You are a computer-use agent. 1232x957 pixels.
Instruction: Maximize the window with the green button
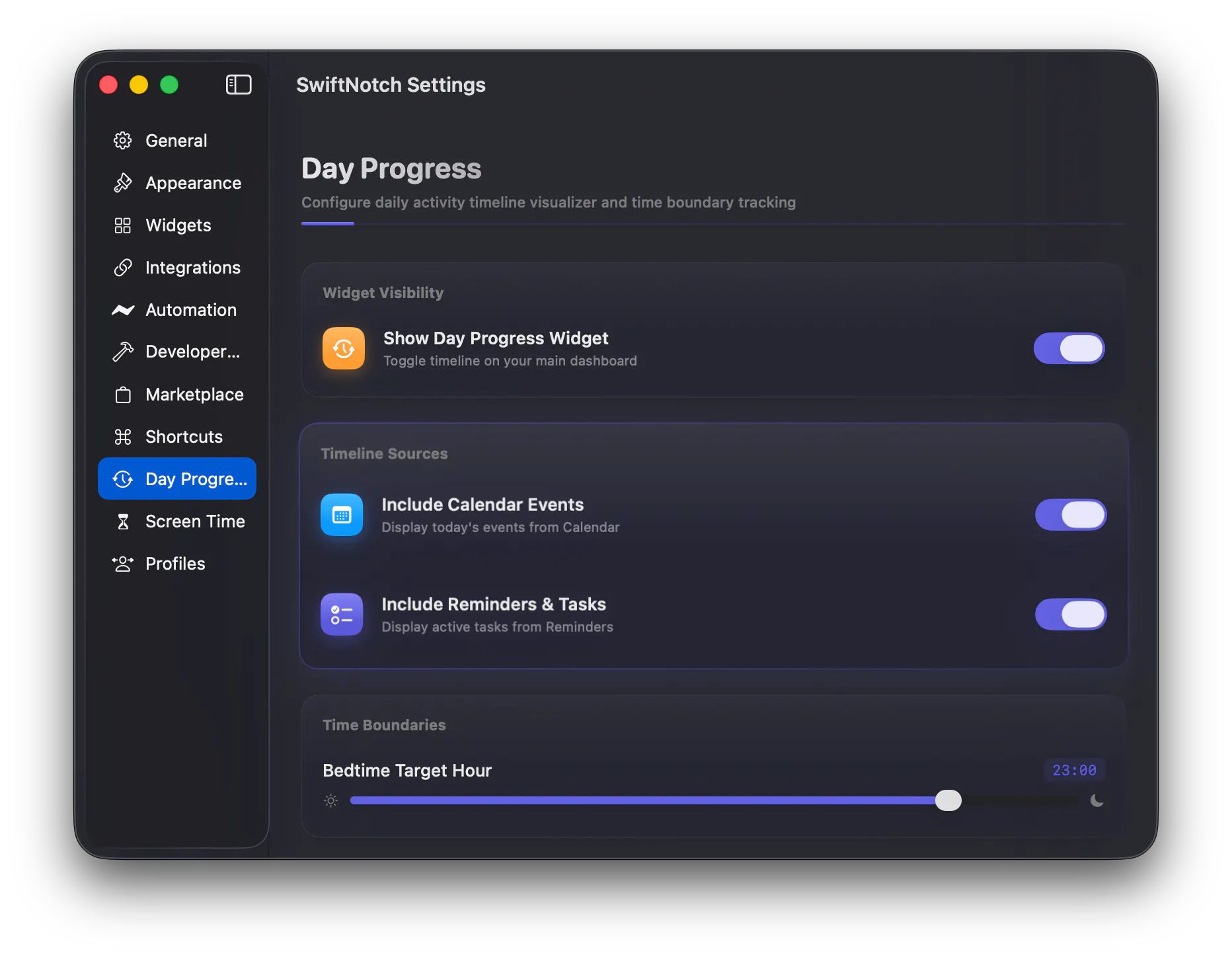click(169, 85)
